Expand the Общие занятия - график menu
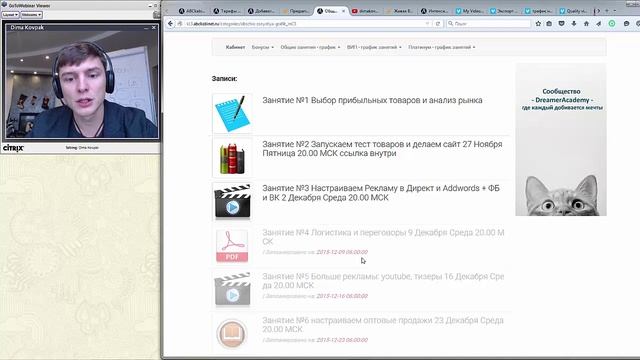This screenshot has height=360, width=640. click(x=310, y=47)
